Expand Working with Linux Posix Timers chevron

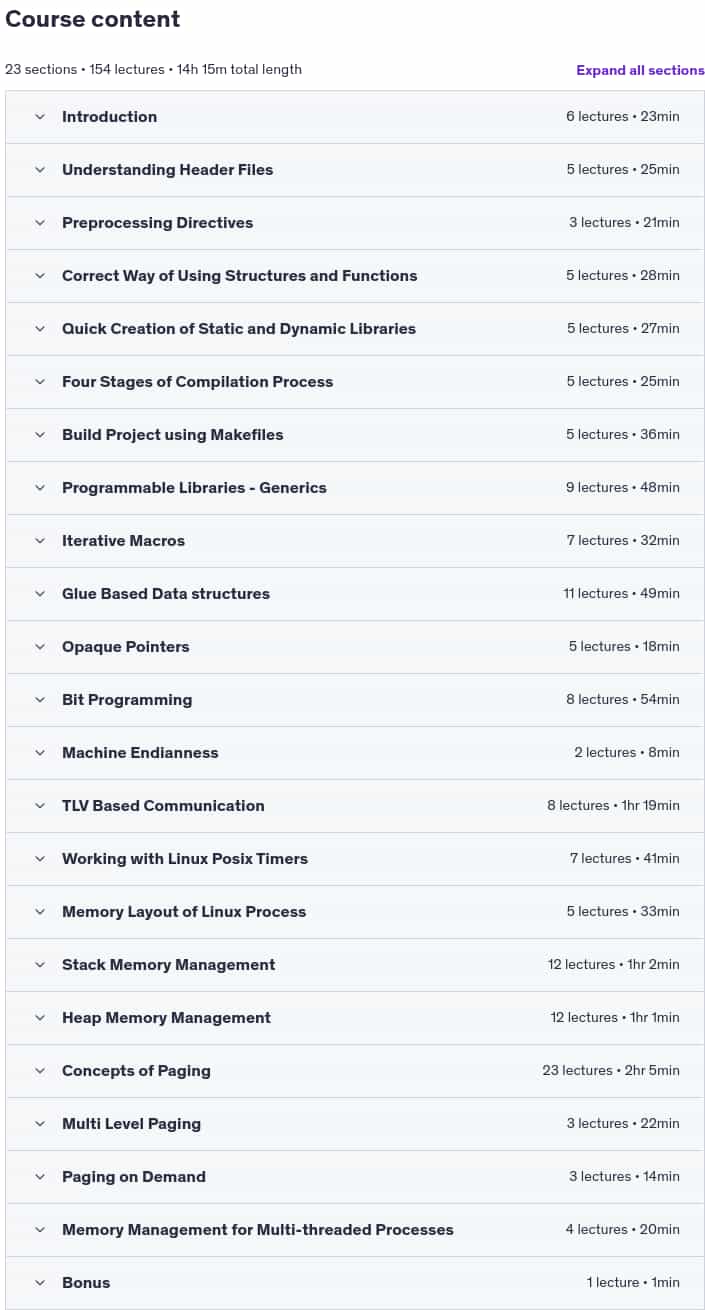coord(40,859)
